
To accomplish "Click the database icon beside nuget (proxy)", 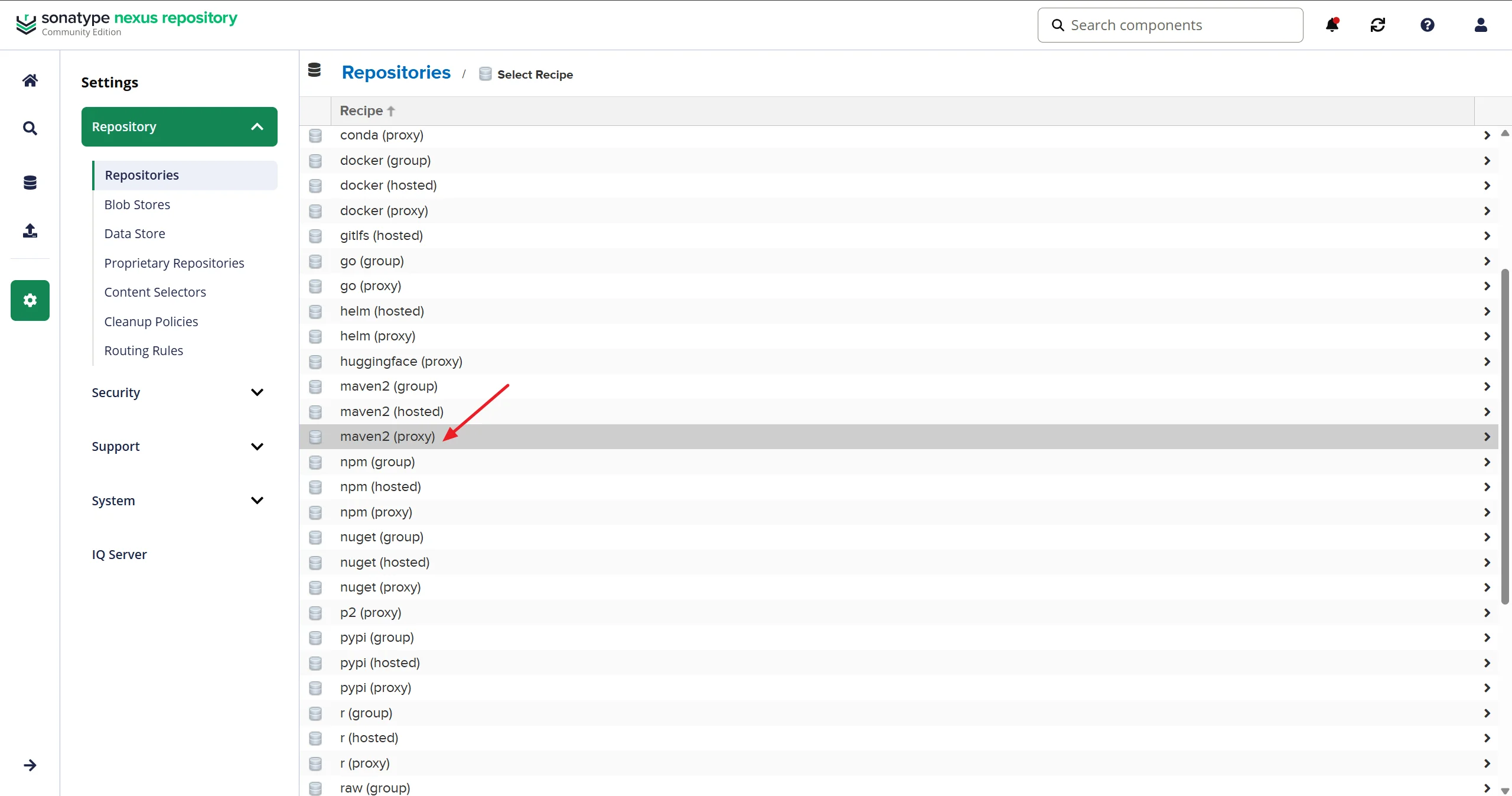I will [315, 587].
